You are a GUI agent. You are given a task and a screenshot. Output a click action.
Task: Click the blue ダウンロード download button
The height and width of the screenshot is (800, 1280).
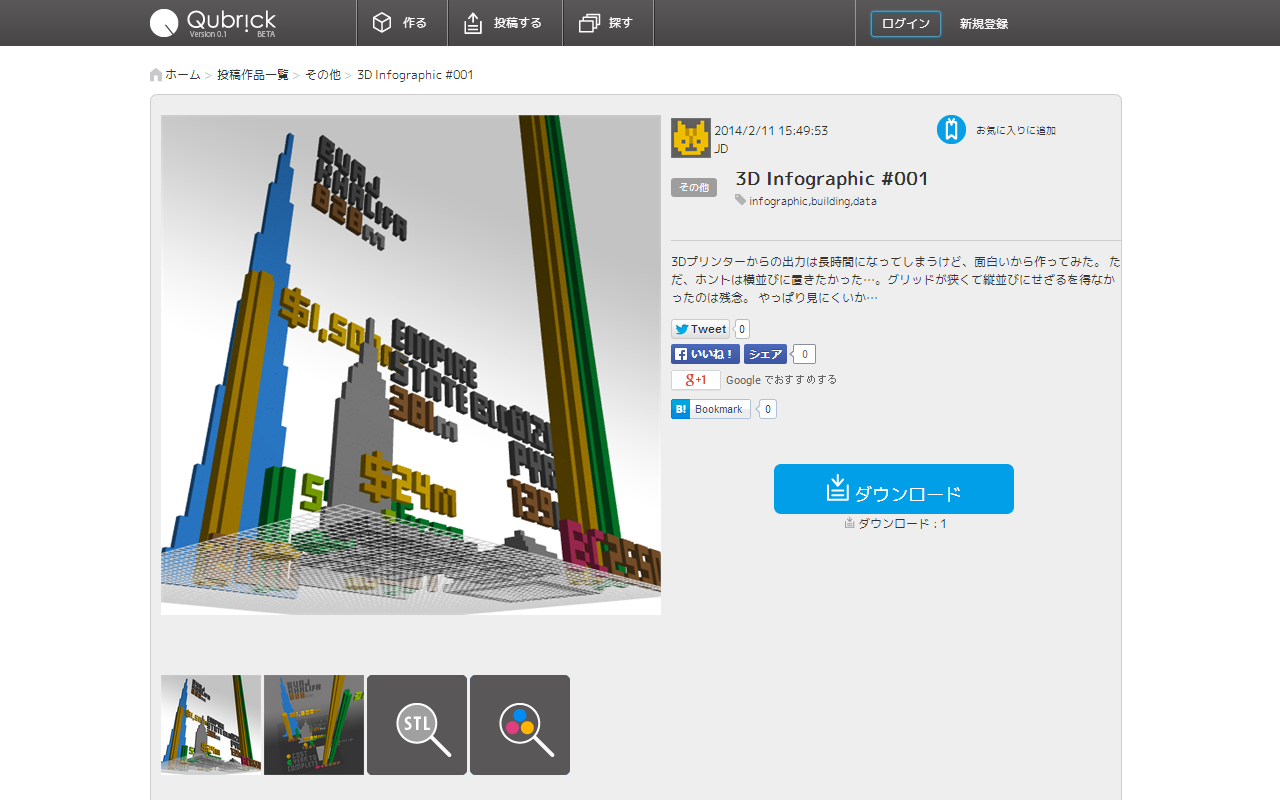click(894, 489)
